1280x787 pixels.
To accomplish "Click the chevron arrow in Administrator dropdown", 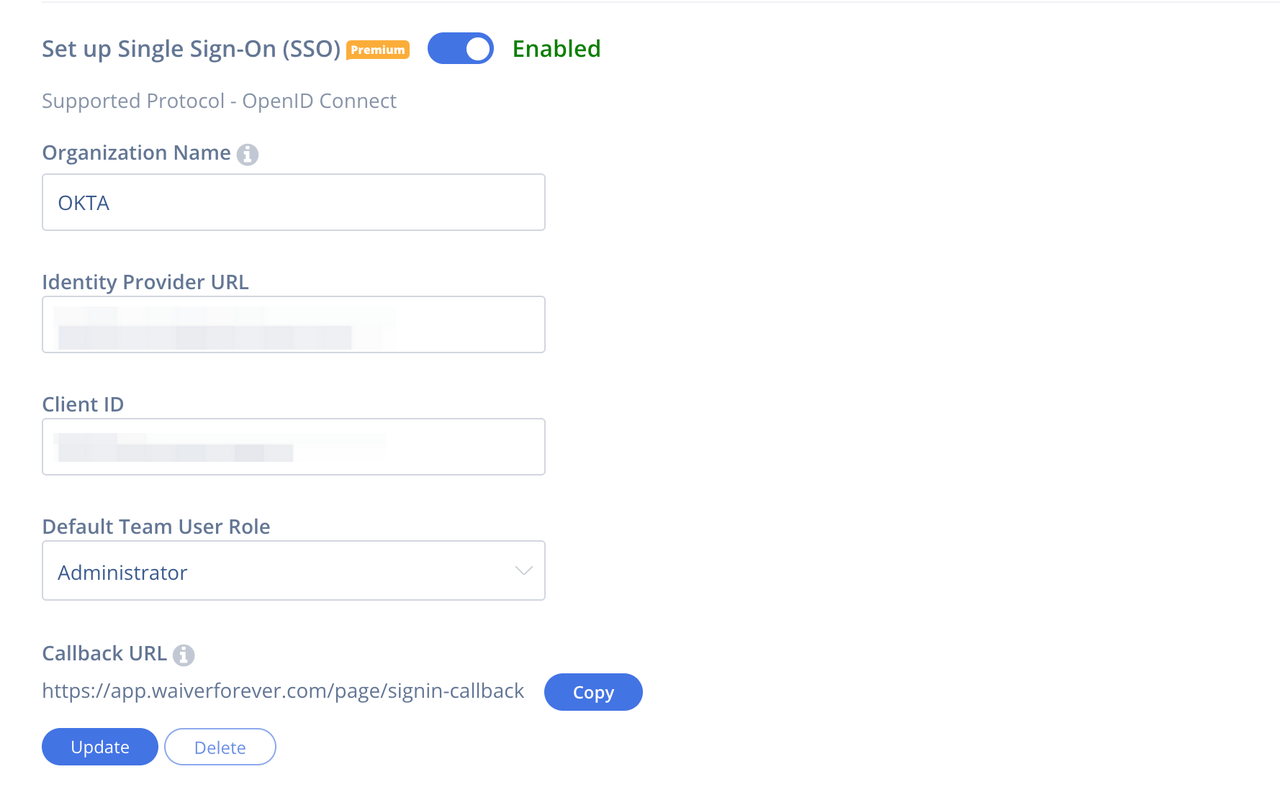I will pos(523,571).
